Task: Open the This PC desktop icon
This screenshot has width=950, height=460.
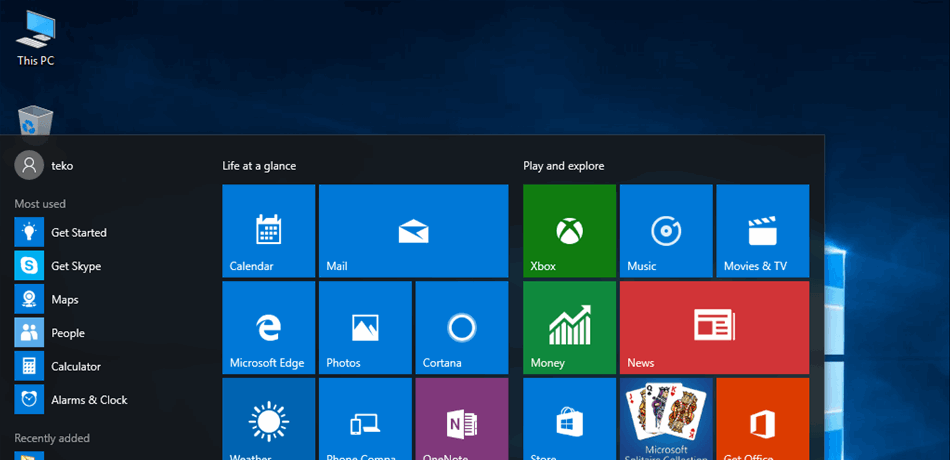Action: pos(36,38)
